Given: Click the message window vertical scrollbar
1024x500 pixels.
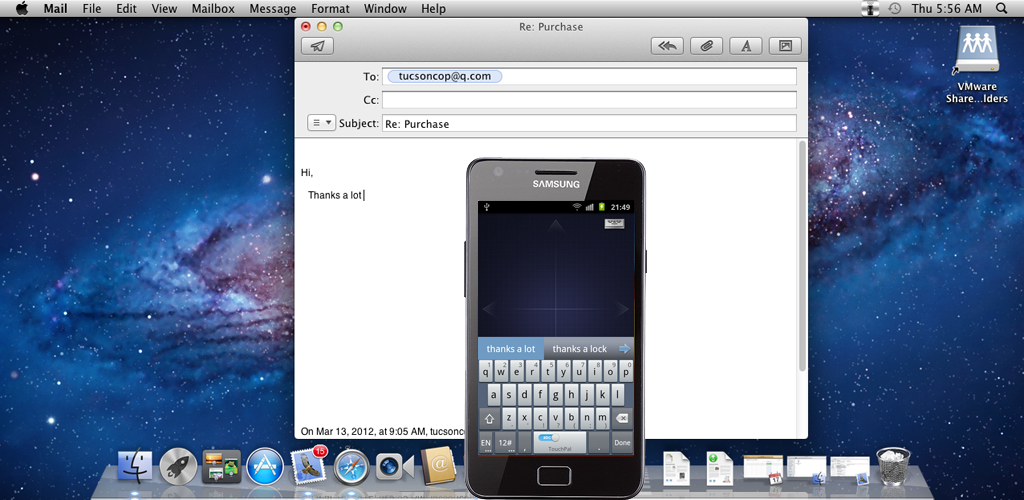Looking at the screenshot, I should pos(801,260).
